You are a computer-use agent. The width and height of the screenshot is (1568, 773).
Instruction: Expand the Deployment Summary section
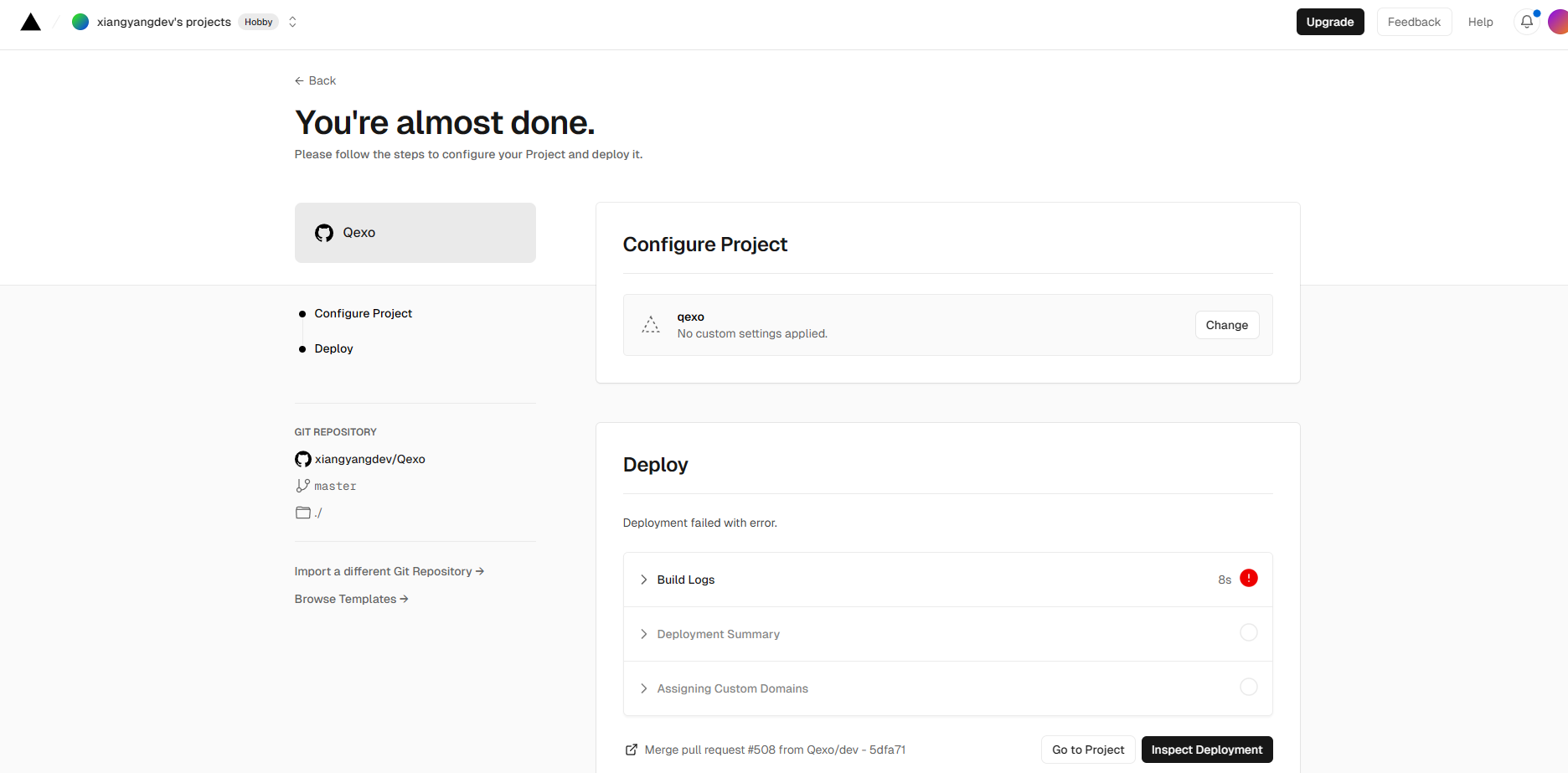point(948,634)
